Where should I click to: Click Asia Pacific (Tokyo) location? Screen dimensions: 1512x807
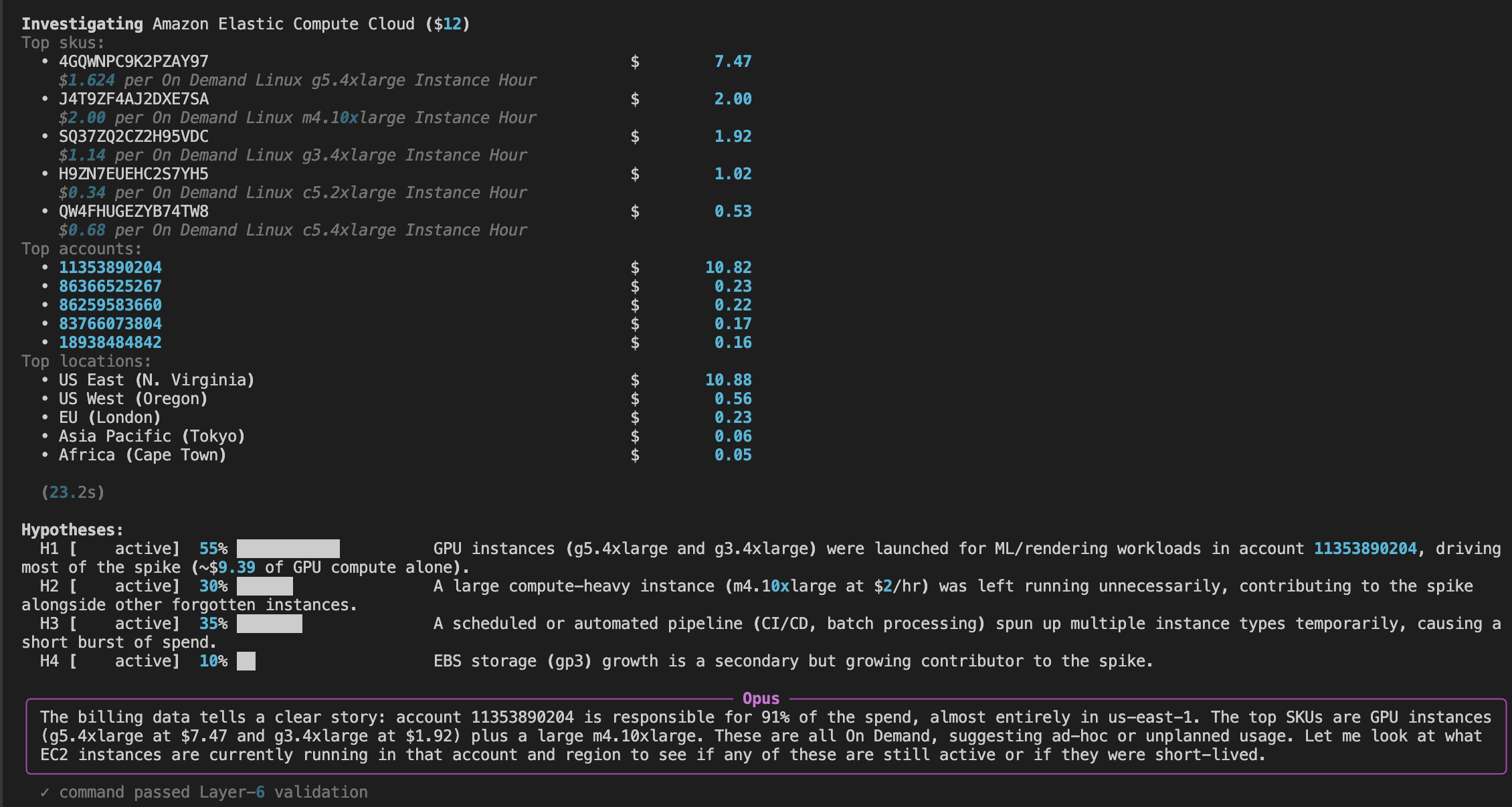click(152, 436)
